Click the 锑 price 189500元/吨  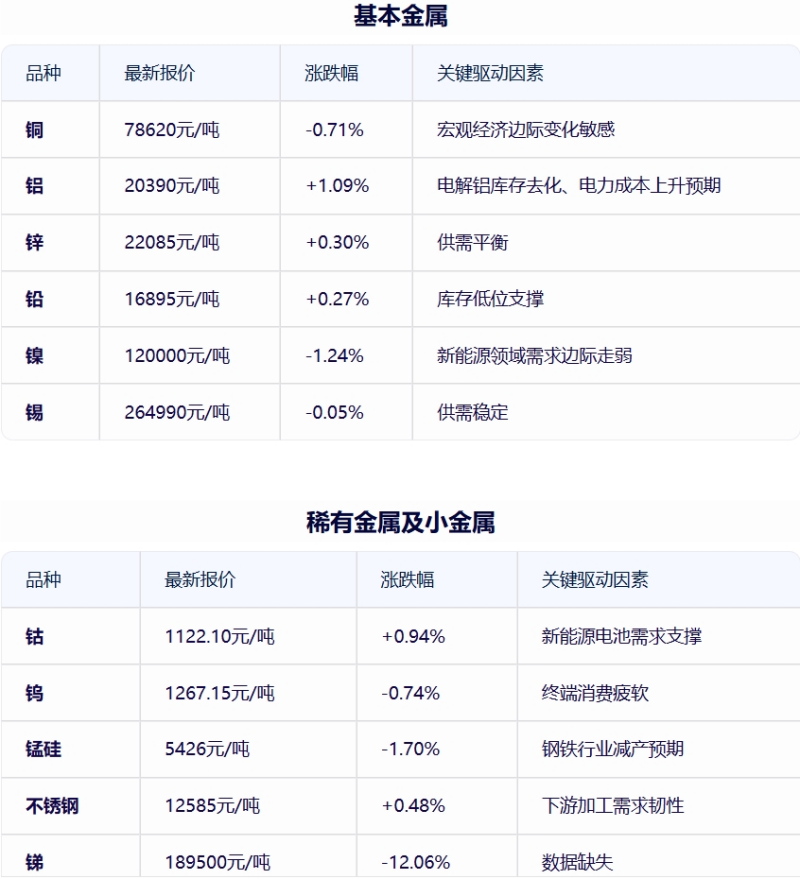(x=218, y=862)
